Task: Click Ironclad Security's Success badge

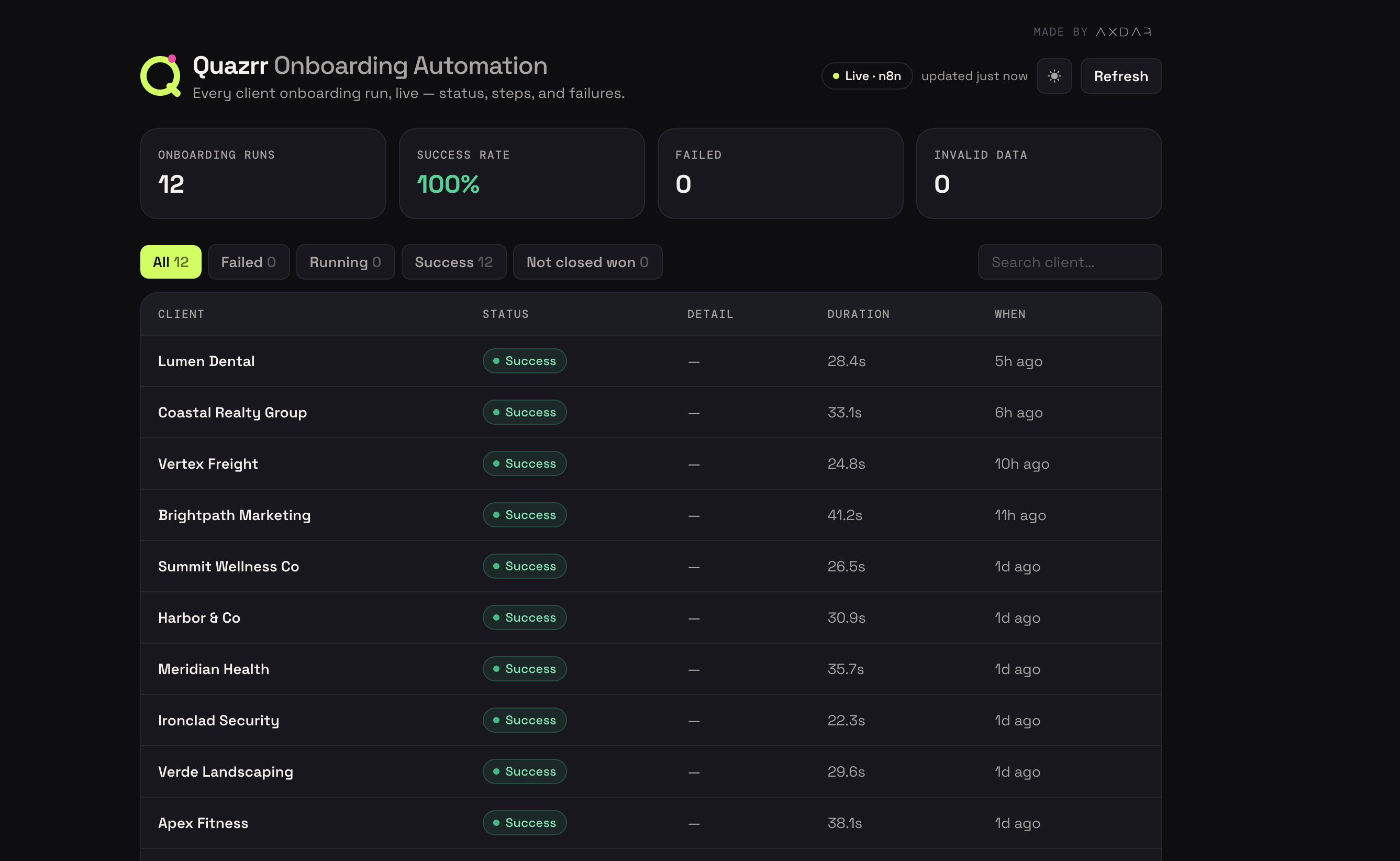Action: pyautogui.click(x=524, y=720)
